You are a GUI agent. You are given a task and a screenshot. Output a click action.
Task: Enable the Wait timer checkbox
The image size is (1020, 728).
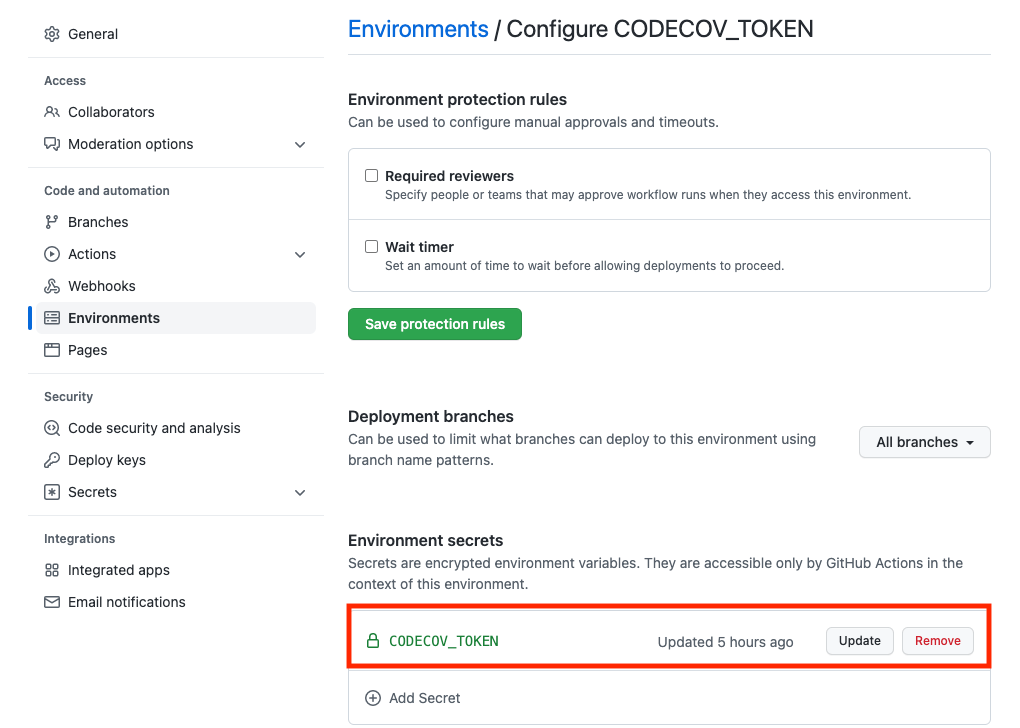371,247
